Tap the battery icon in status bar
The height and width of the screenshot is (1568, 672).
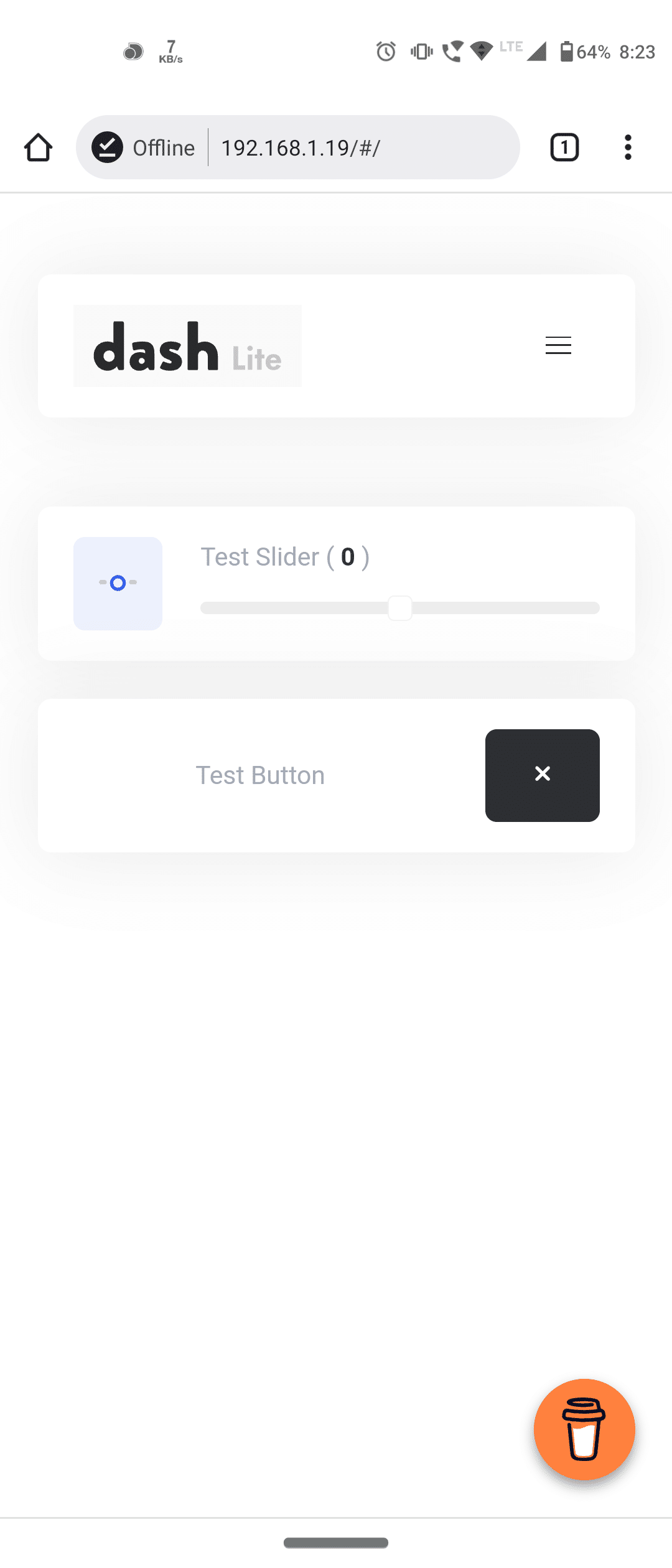point(566,51)
